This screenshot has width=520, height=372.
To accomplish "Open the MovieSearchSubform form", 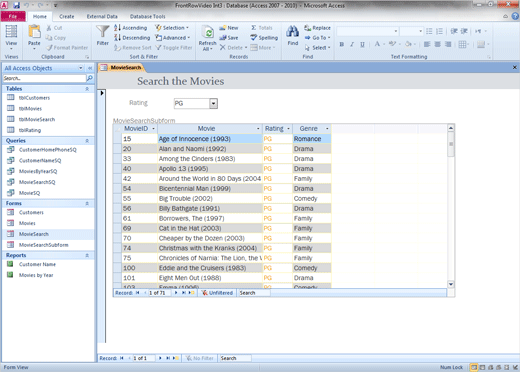I will point(43,245).
